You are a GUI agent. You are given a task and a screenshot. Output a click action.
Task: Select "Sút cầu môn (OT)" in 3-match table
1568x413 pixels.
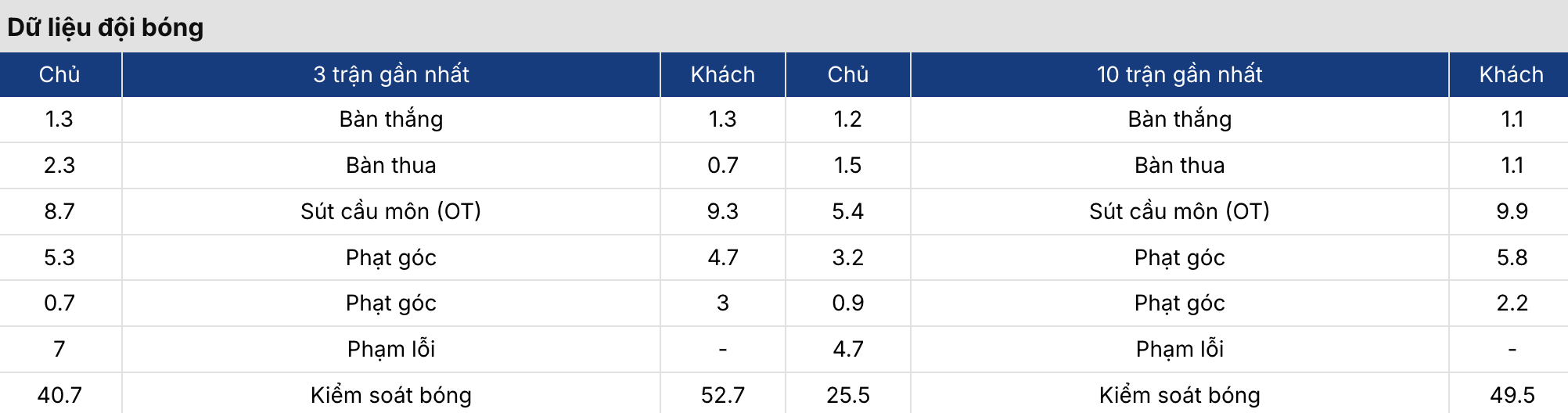pos(390,211)
